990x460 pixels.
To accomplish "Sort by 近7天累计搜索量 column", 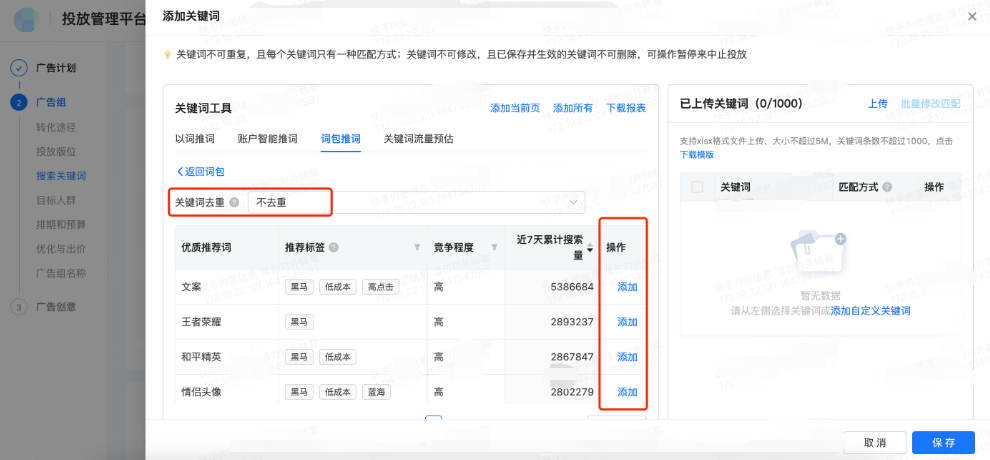I will tap(590, 247).
